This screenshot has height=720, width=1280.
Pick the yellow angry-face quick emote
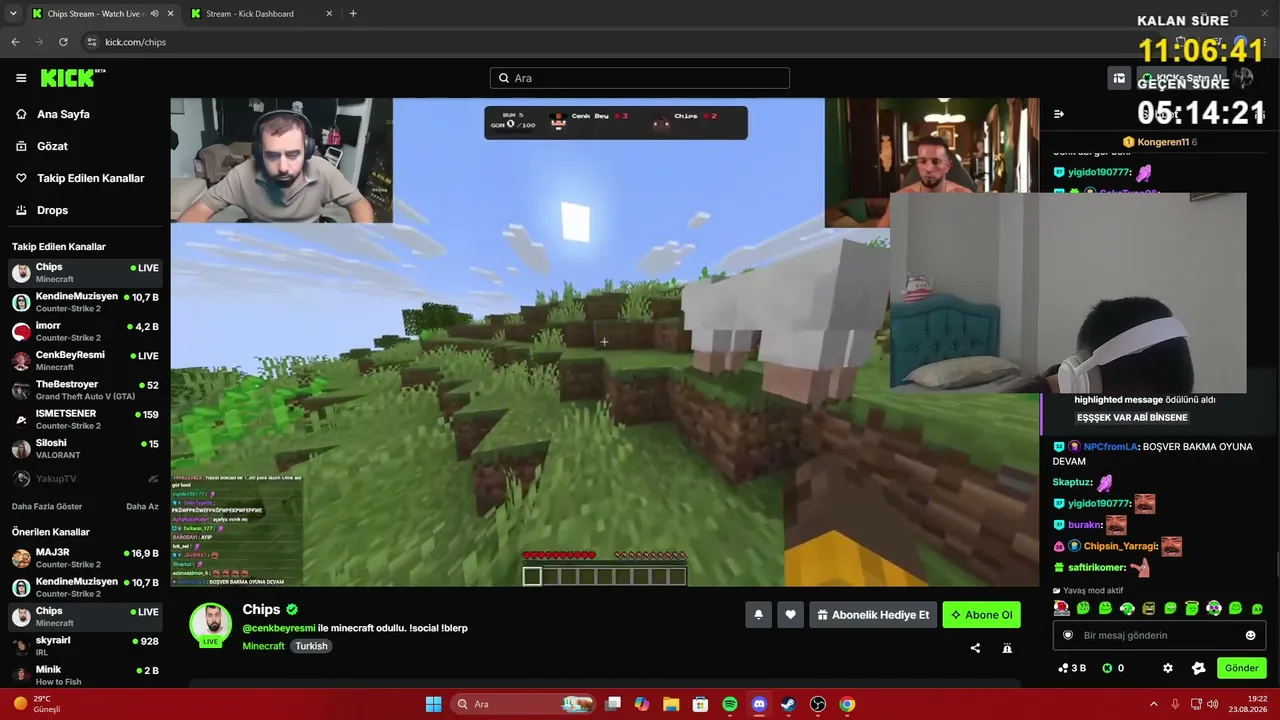pos(1149,608)
